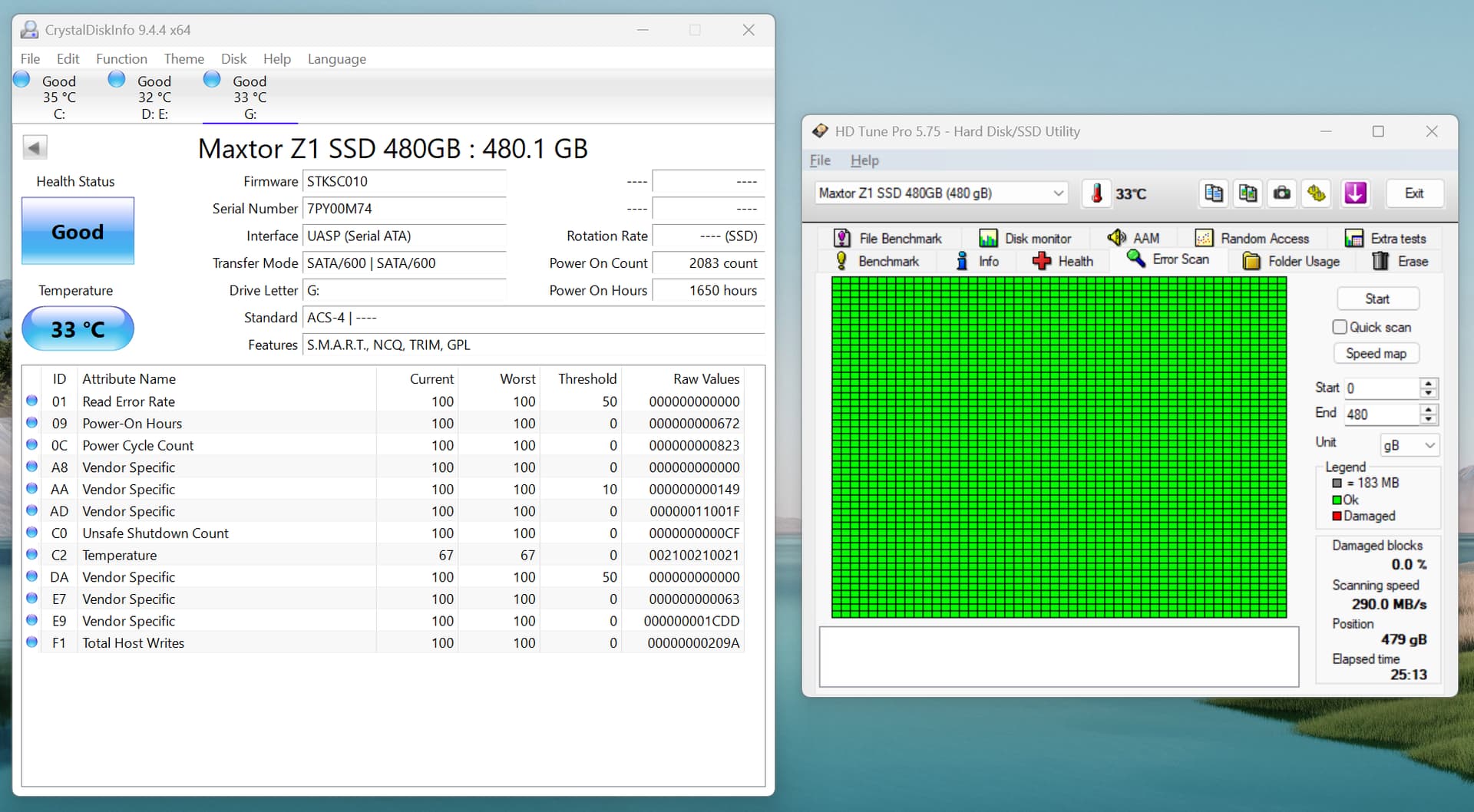Click status dot for Temperature attribute row
1474x812 pixels.
point(31,554)
